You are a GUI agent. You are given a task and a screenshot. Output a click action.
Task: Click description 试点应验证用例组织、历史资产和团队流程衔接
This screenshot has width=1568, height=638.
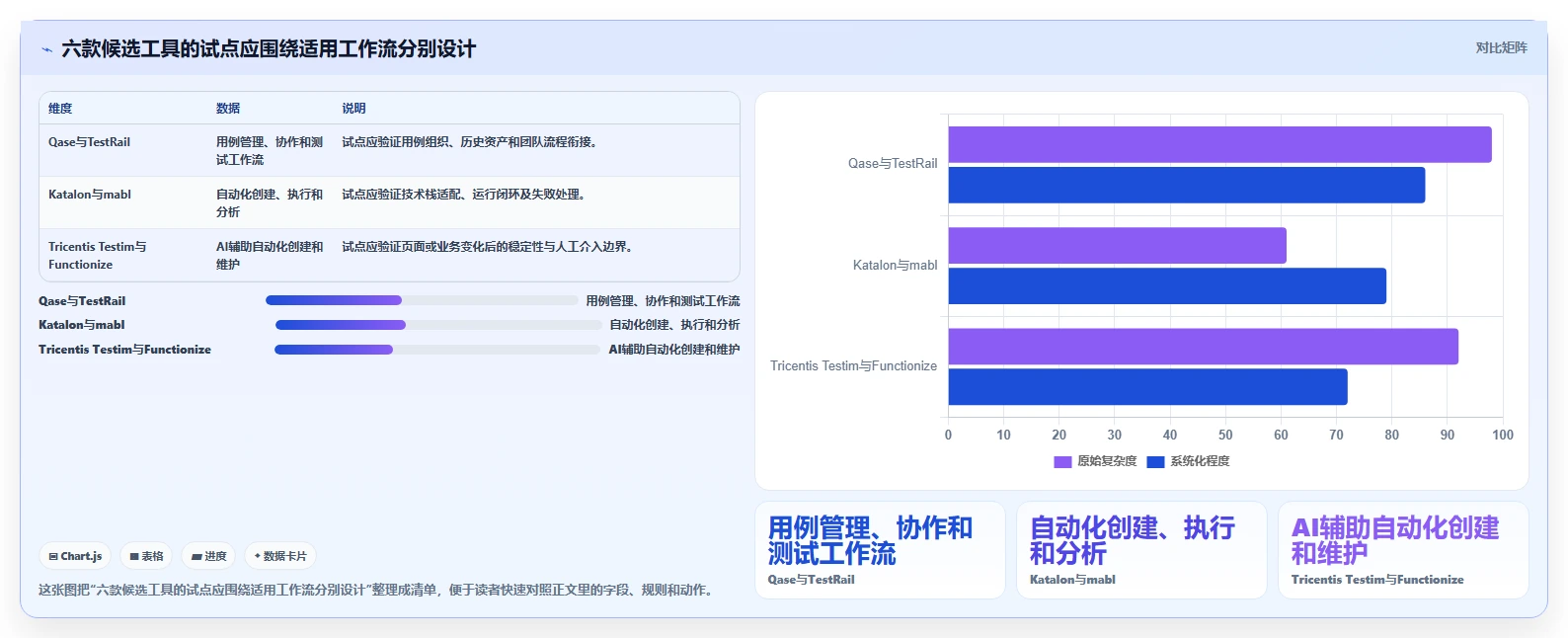[471, 142]
